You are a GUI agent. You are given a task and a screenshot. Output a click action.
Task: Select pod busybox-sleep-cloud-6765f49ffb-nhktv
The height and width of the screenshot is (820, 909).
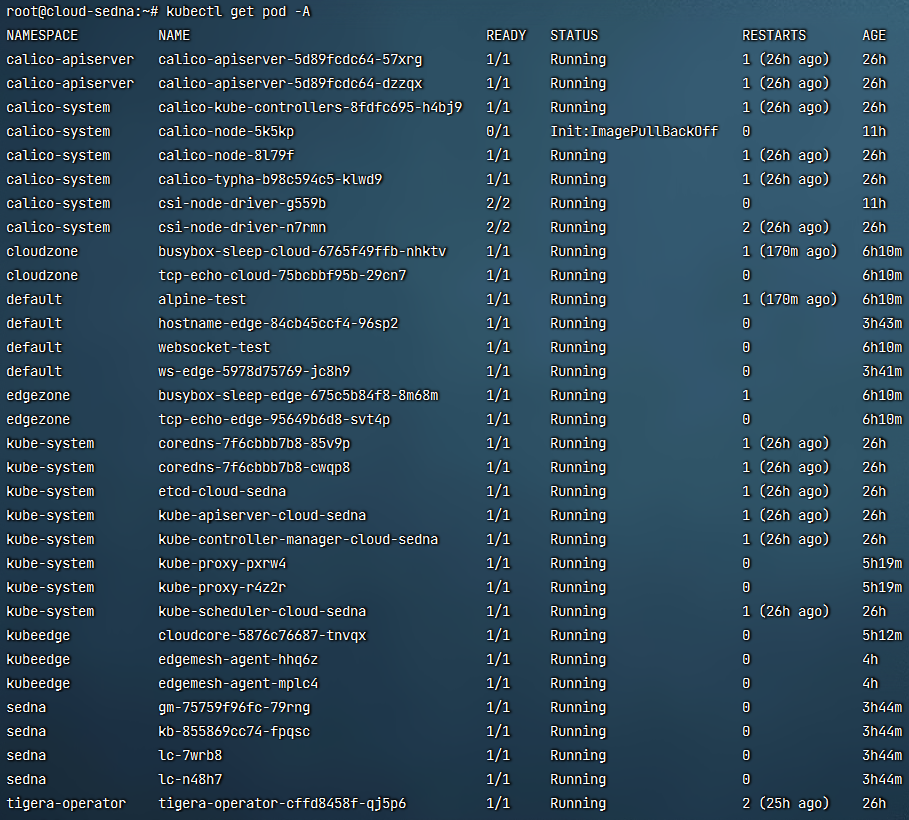pos(302,252)
